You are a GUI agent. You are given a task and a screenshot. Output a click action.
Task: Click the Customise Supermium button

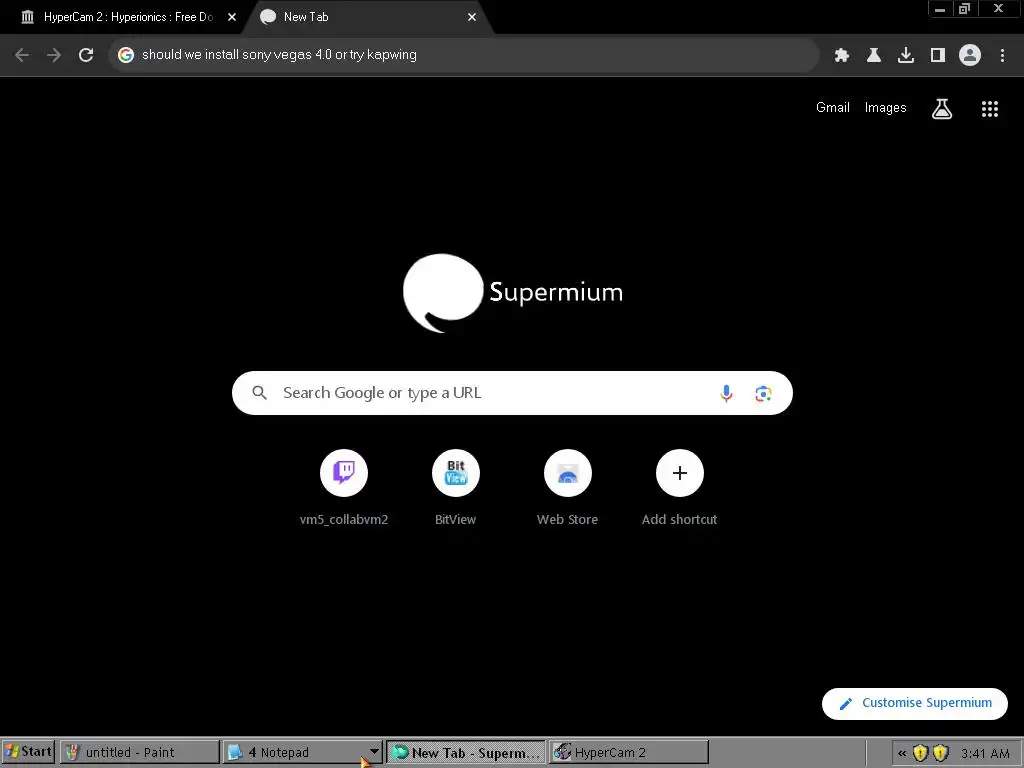point(915,703)
